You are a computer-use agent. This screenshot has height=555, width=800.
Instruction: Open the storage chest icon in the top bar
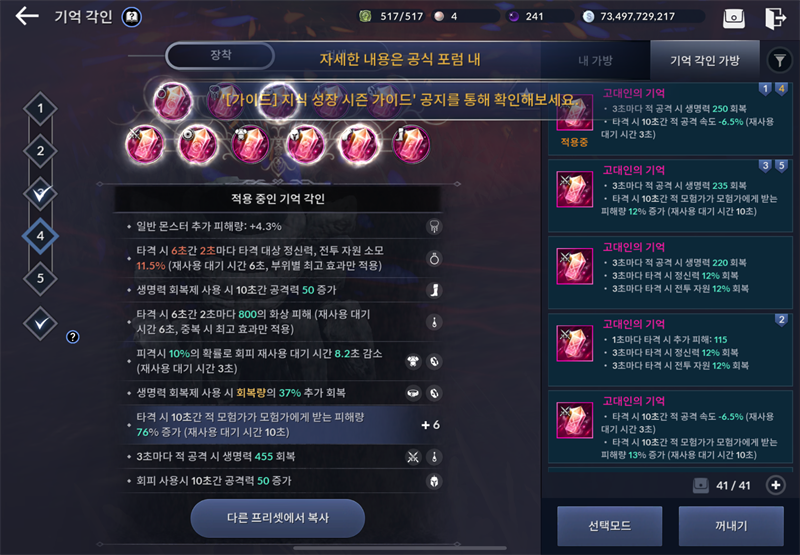[734, 18]
